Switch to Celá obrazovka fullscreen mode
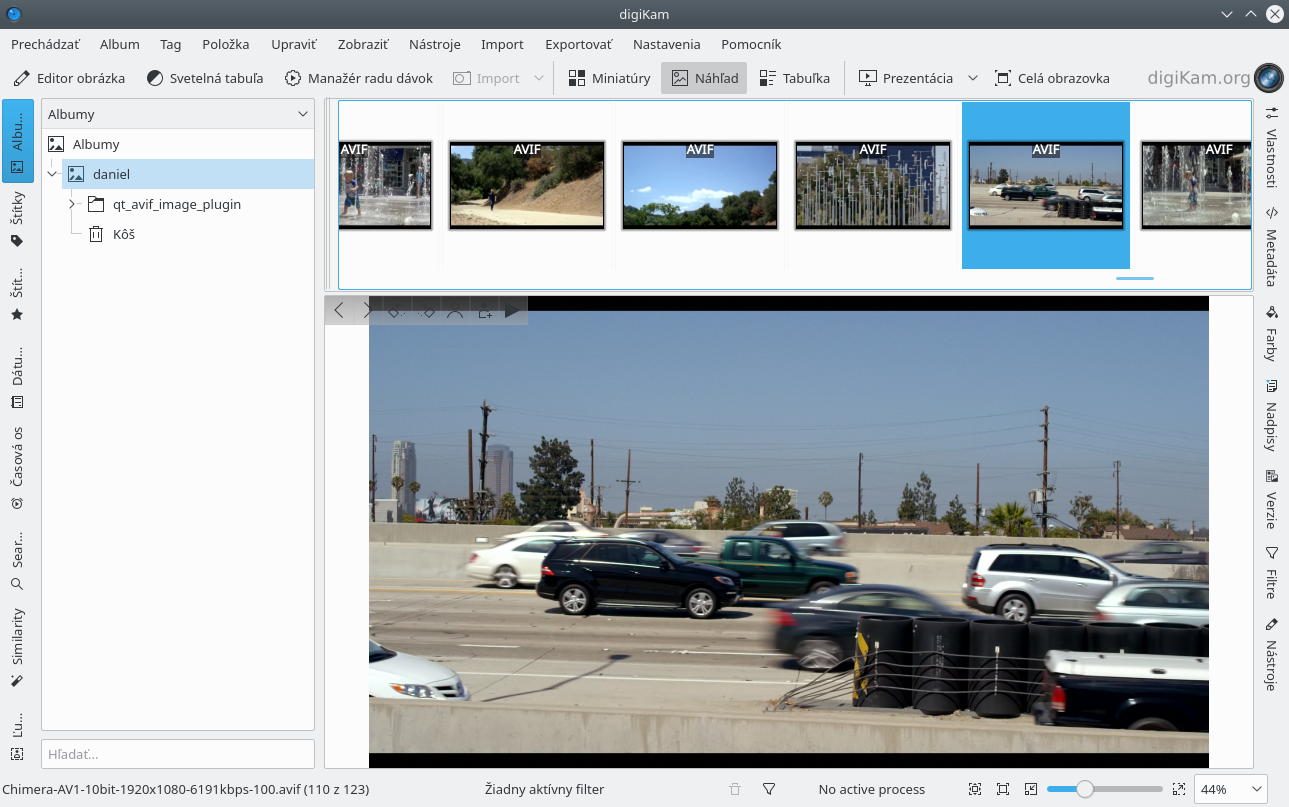The height and width of the screenshot is (807, 1289). [1051, 78]
